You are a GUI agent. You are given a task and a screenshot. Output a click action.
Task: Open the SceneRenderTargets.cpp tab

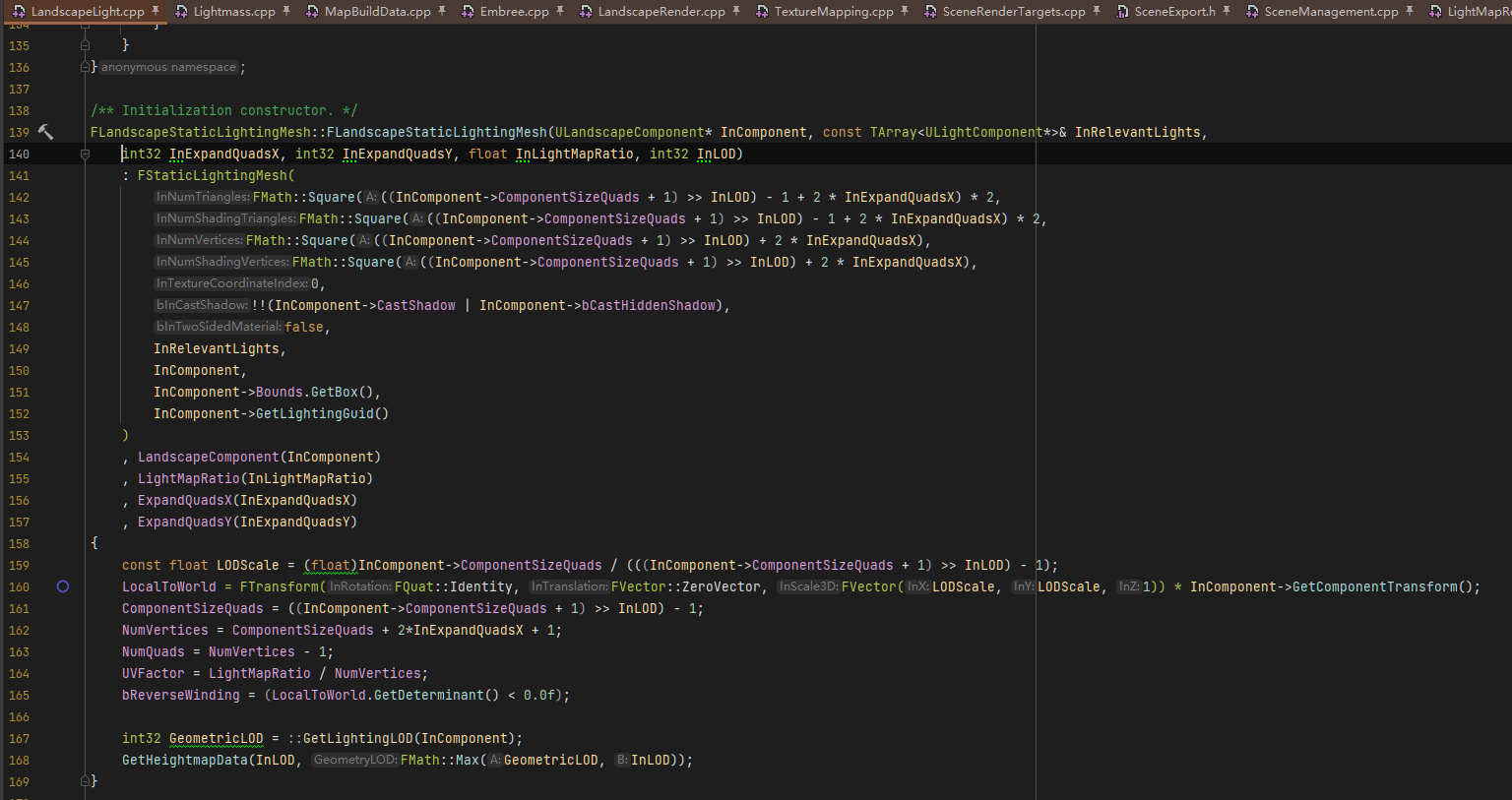(x=1013, y=11)
